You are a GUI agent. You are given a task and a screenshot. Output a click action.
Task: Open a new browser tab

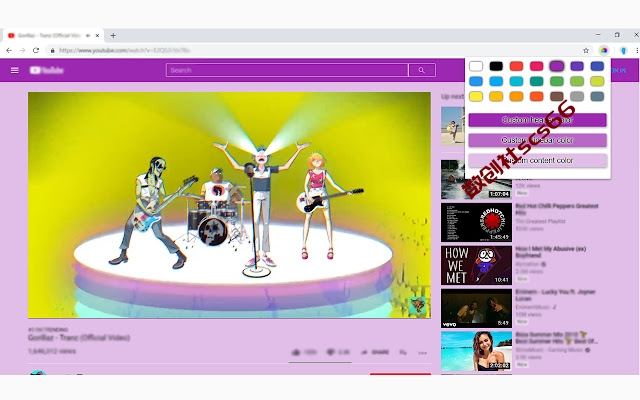113,36
